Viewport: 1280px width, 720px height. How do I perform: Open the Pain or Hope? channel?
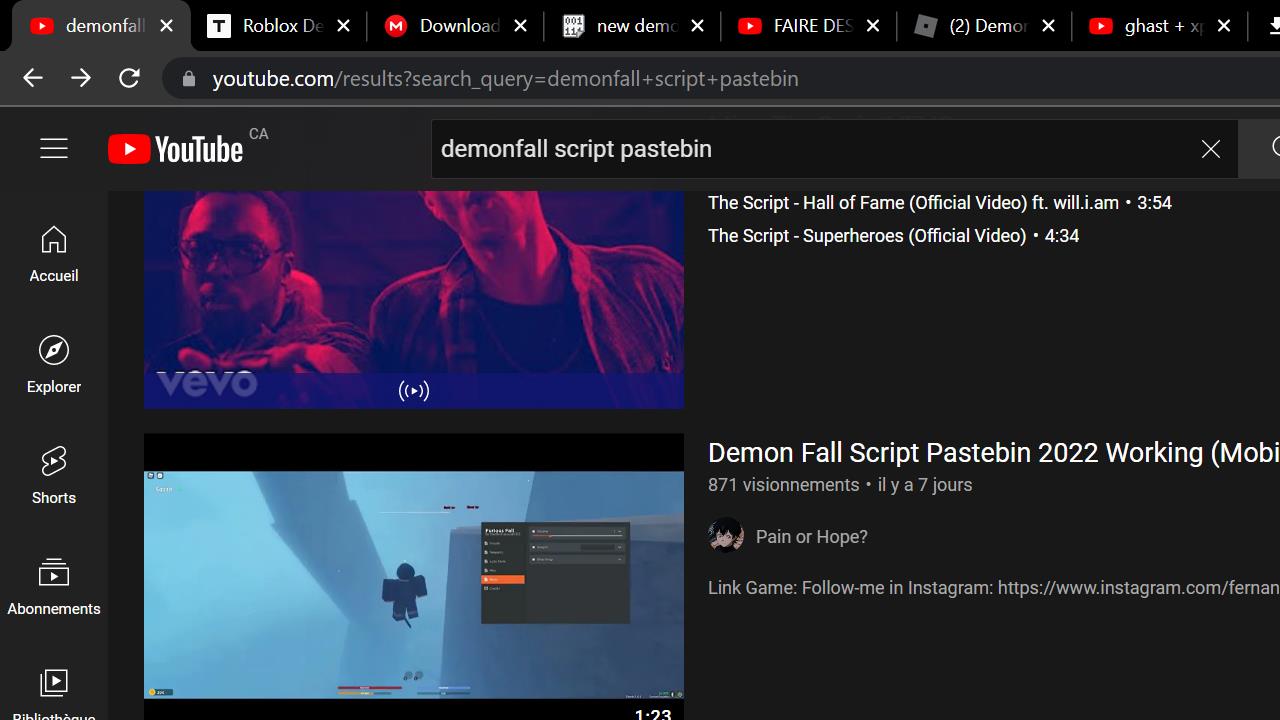(x=811, y=537)
